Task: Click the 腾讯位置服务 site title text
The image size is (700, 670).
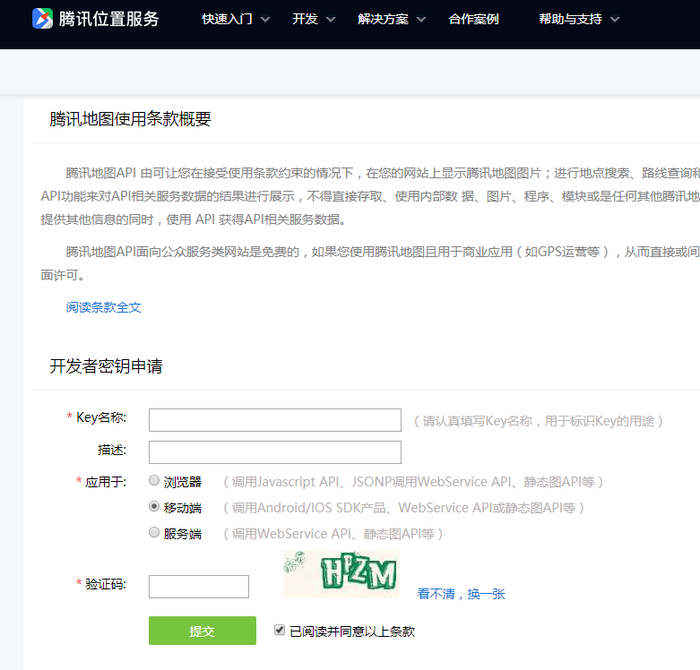Action: [109, 19]
